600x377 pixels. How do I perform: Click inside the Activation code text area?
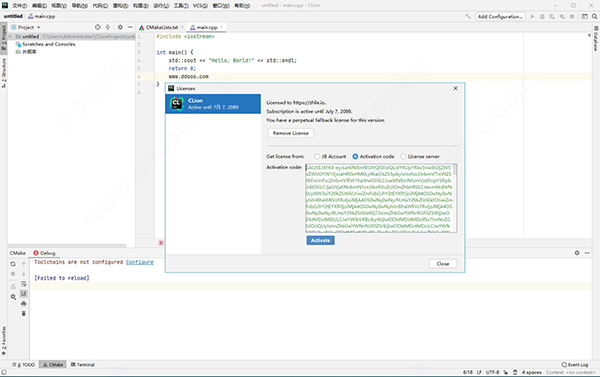[x=379, y=198]
